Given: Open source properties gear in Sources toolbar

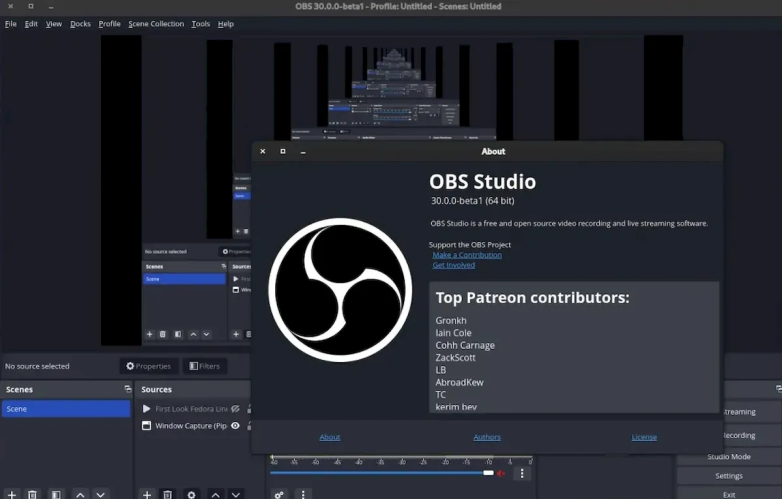Looking at the screenshot, I should click(x=191, y=495).
